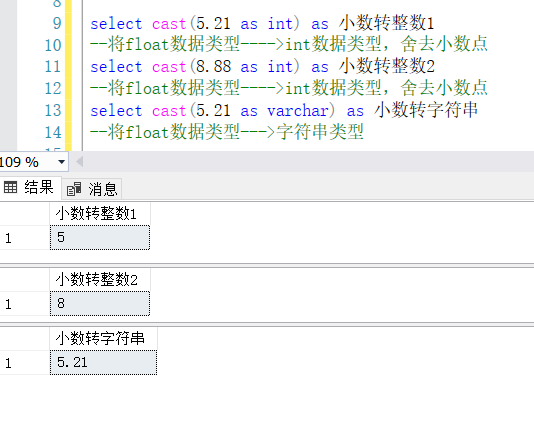This screenshot has height=421, width=534.
Task: Click the varchar keyword on line 13
Action: pos(298,111)
